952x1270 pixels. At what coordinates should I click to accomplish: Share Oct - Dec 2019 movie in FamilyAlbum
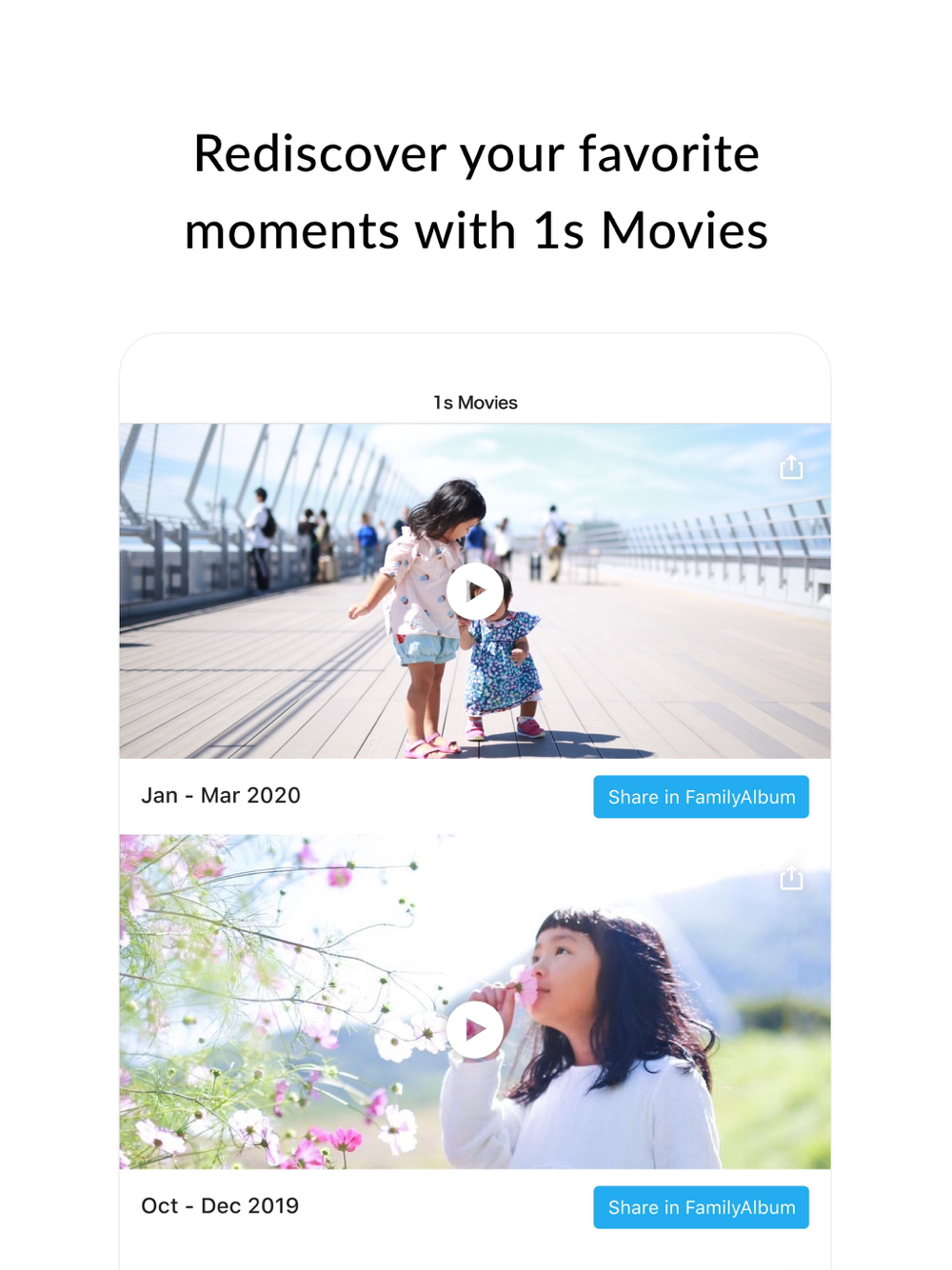(701, 1207)
